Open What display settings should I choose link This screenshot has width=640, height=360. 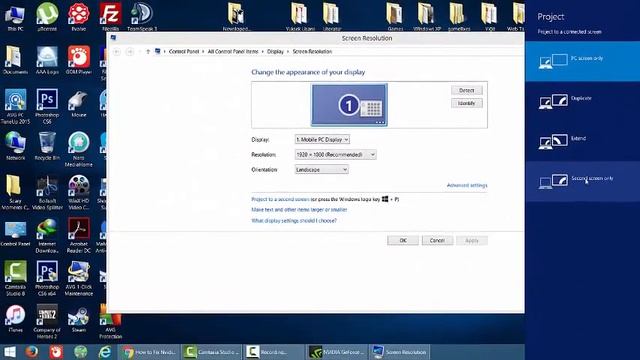[293, 220]
